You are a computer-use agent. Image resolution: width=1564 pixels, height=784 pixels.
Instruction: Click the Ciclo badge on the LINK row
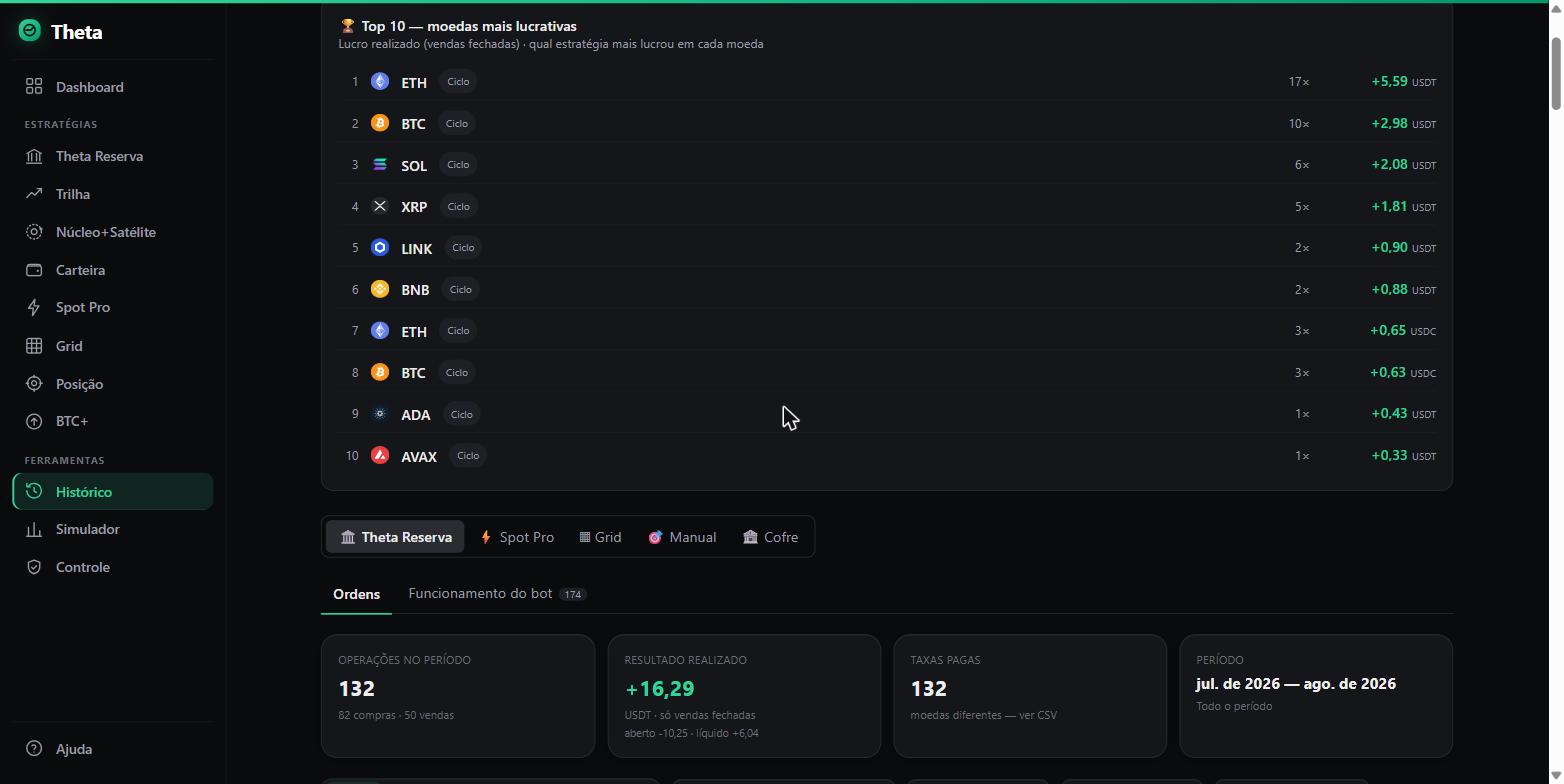463,248
